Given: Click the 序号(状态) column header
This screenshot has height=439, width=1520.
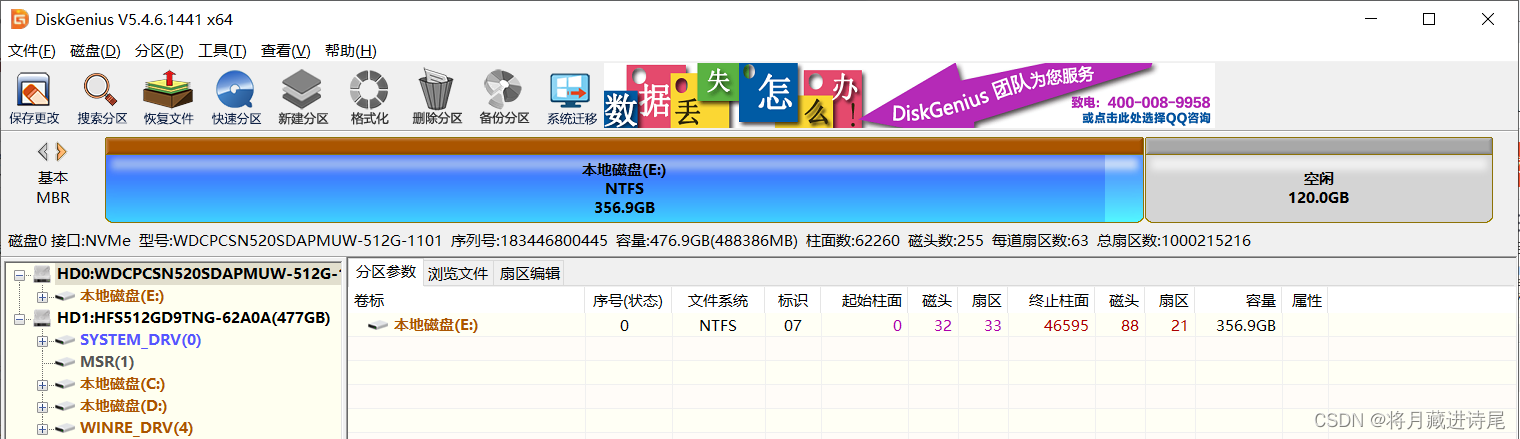Looking at the screenshot, I should 627,300.
